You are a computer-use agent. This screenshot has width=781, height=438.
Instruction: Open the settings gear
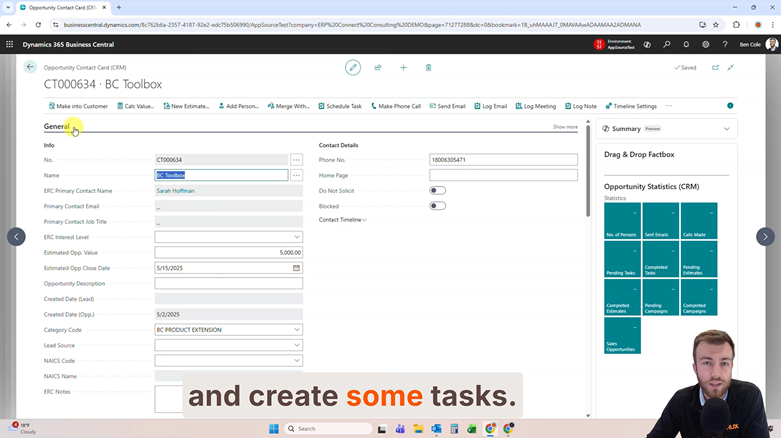(x=705, y=44)
